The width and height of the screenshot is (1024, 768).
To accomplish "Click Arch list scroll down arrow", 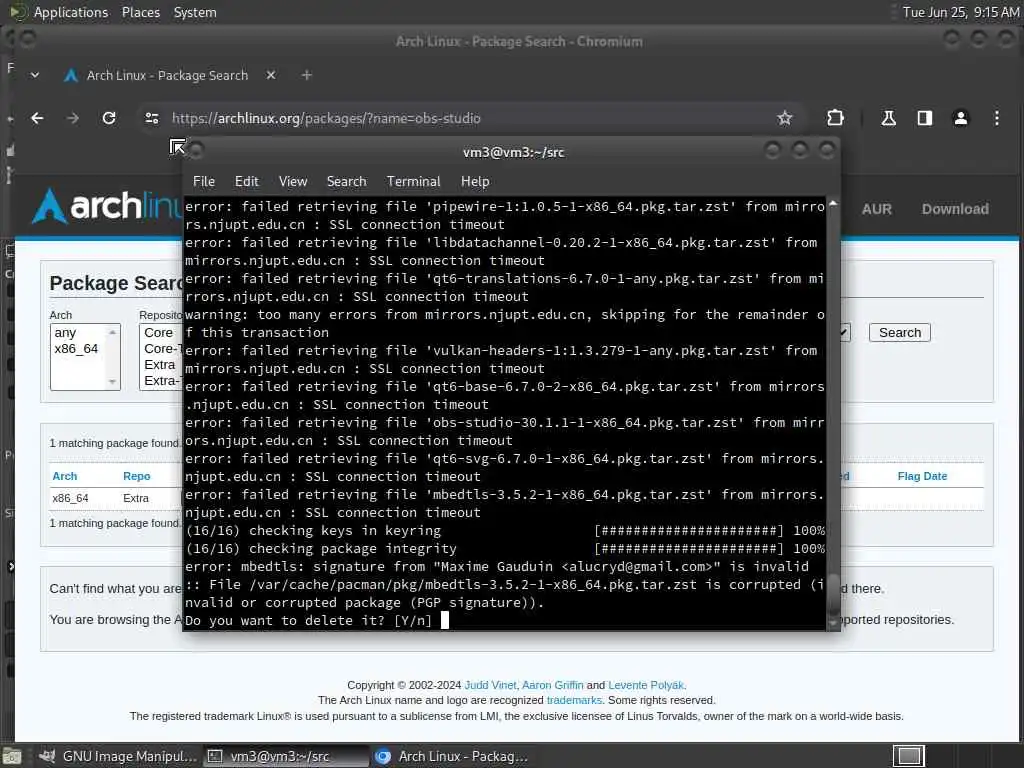I will pyautogui.click(x=112, y=381).
